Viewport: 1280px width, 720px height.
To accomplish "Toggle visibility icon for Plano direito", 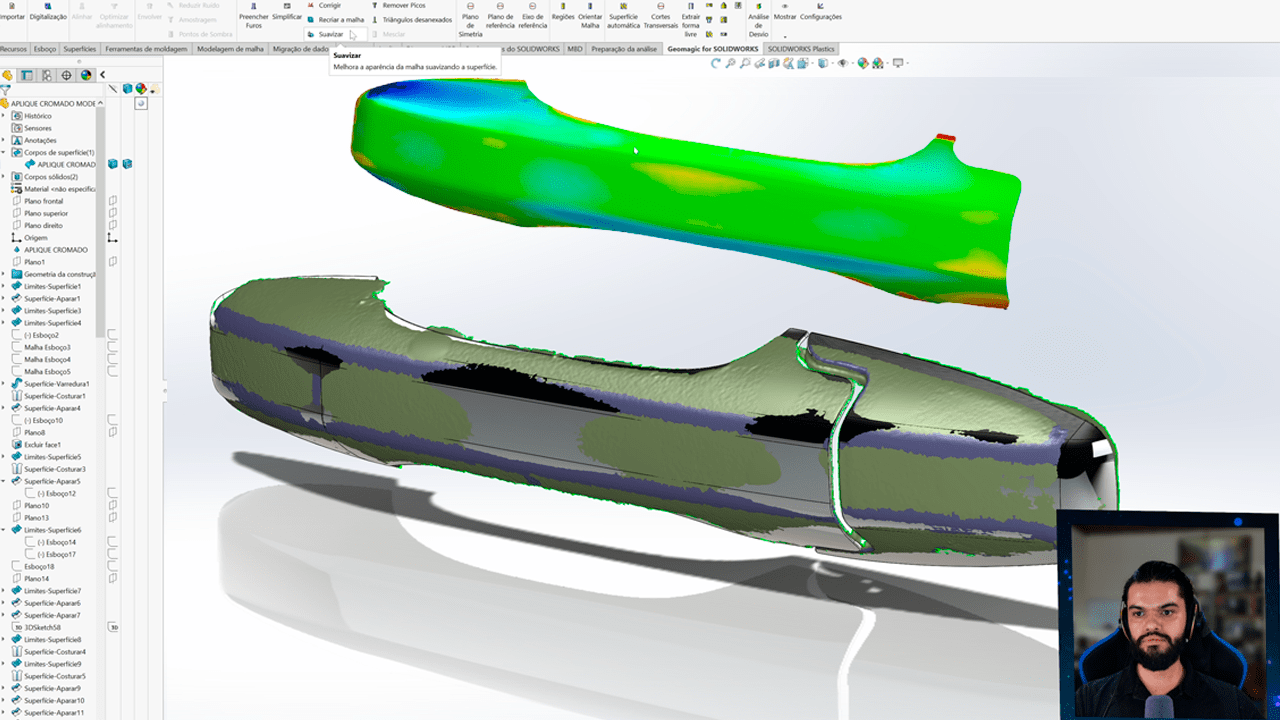I will coord(113,225).
